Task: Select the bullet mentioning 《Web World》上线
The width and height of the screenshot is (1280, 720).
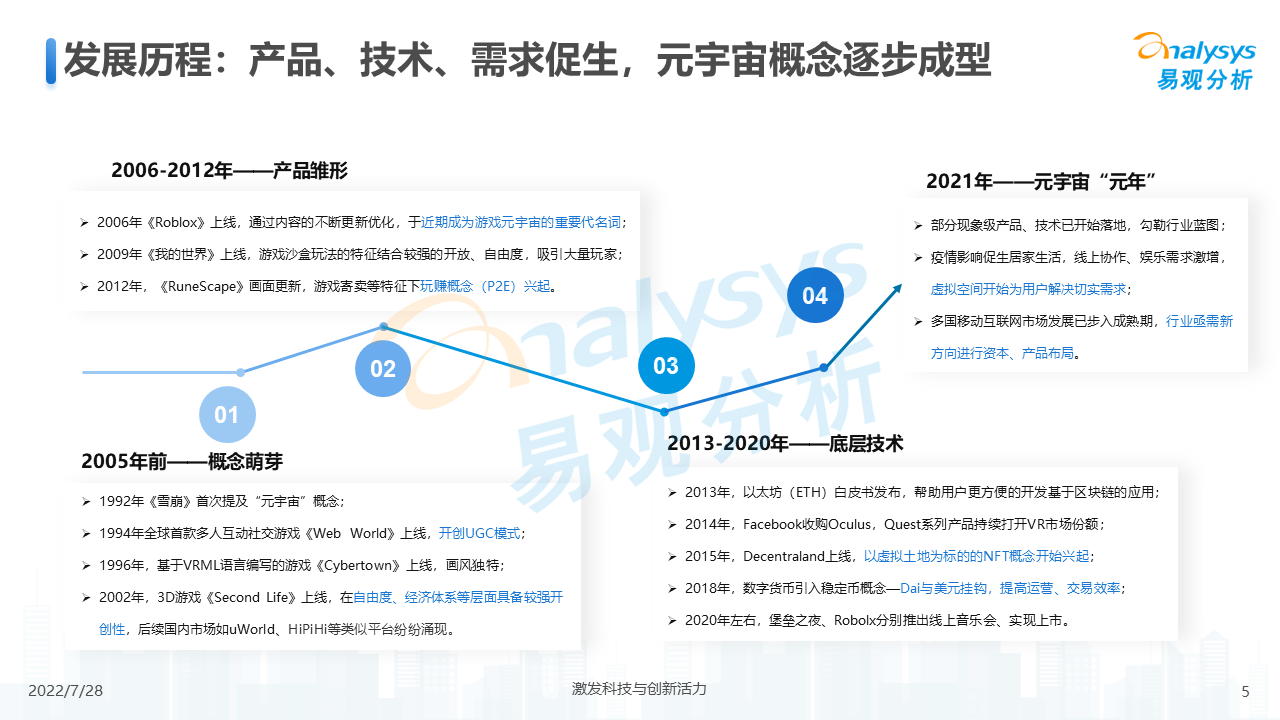Action: tap(303, 533)
